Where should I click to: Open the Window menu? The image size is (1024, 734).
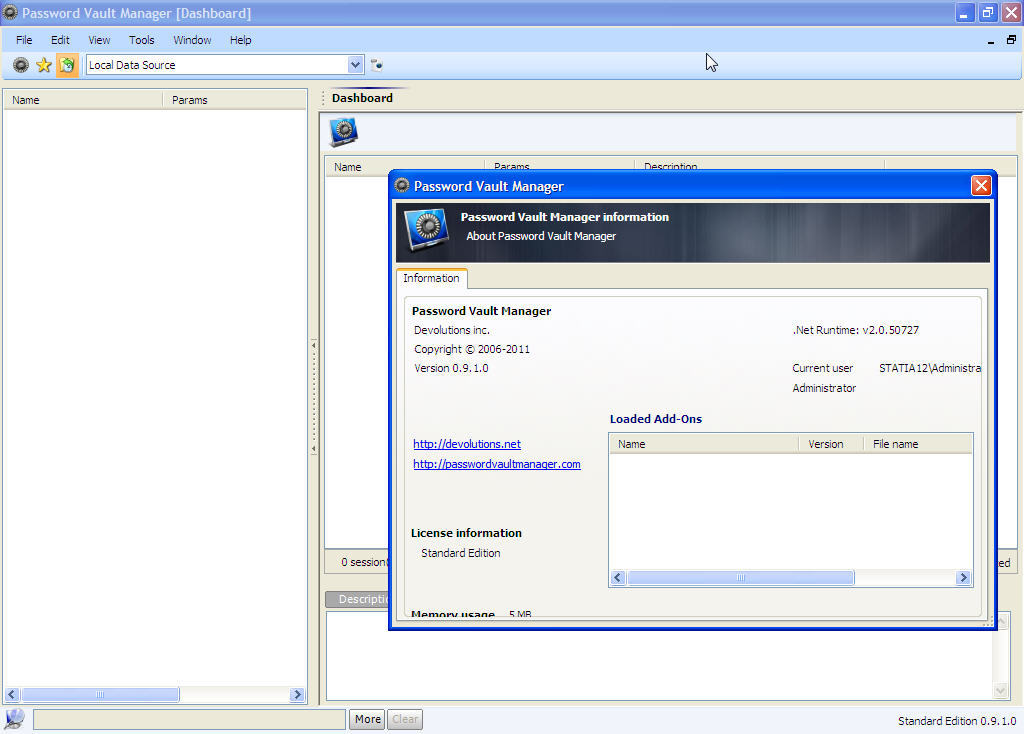192,40
